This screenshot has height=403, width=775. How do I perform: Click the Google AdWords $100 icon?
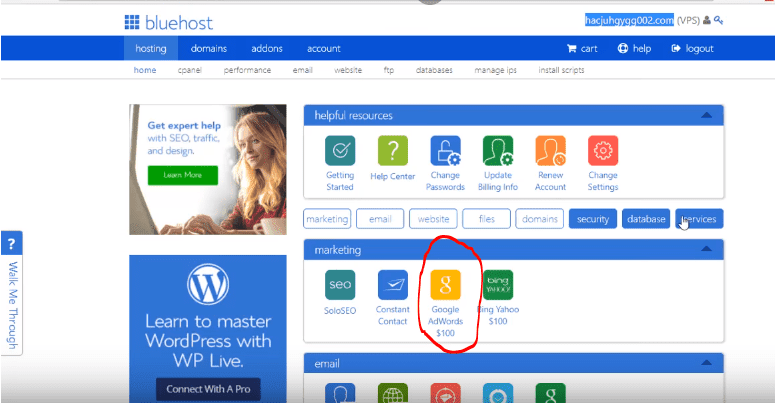445,285
